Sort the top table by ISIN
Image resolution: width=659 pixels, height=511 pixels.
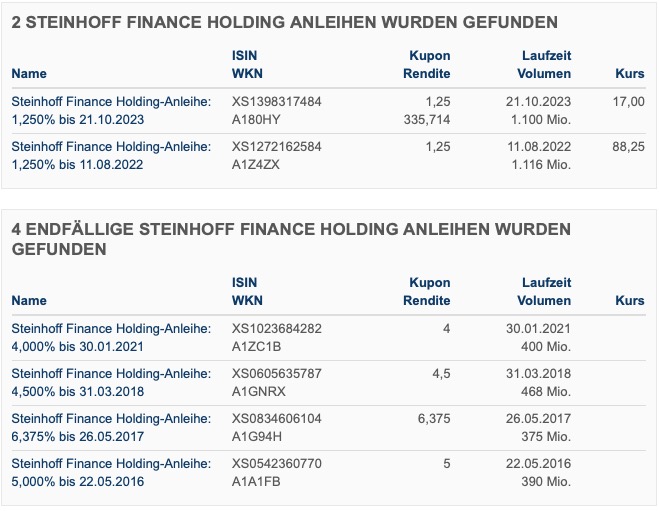(244, 55)
